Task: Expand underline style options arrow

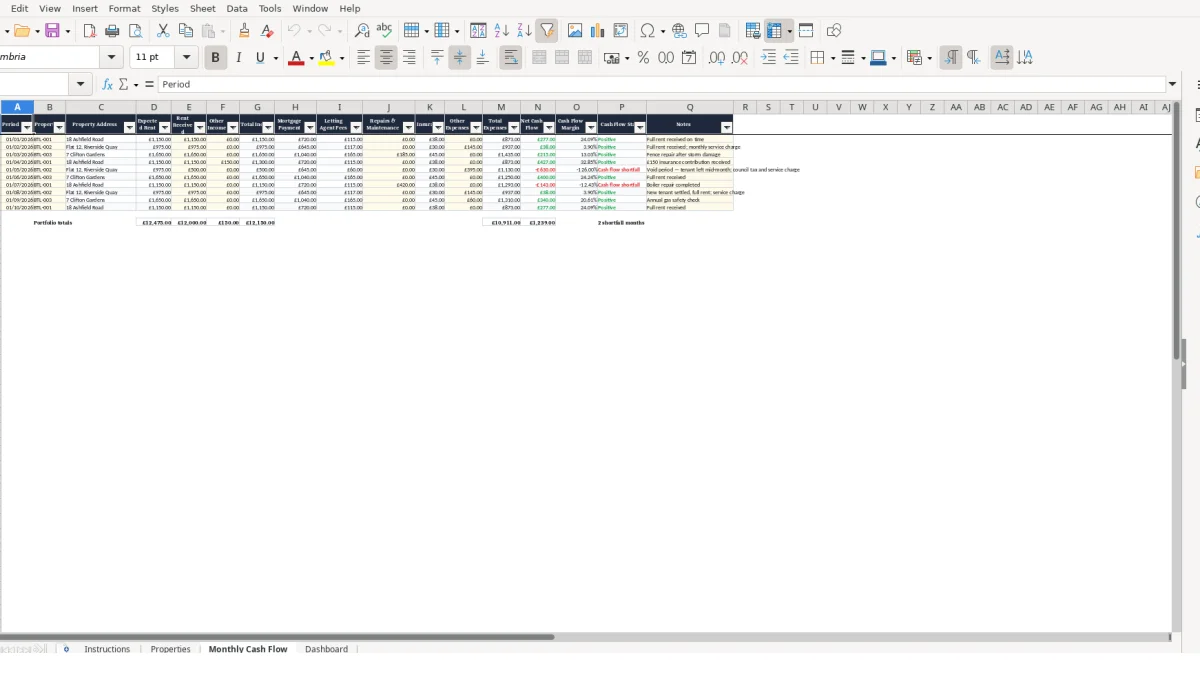Action: (275, 58)
